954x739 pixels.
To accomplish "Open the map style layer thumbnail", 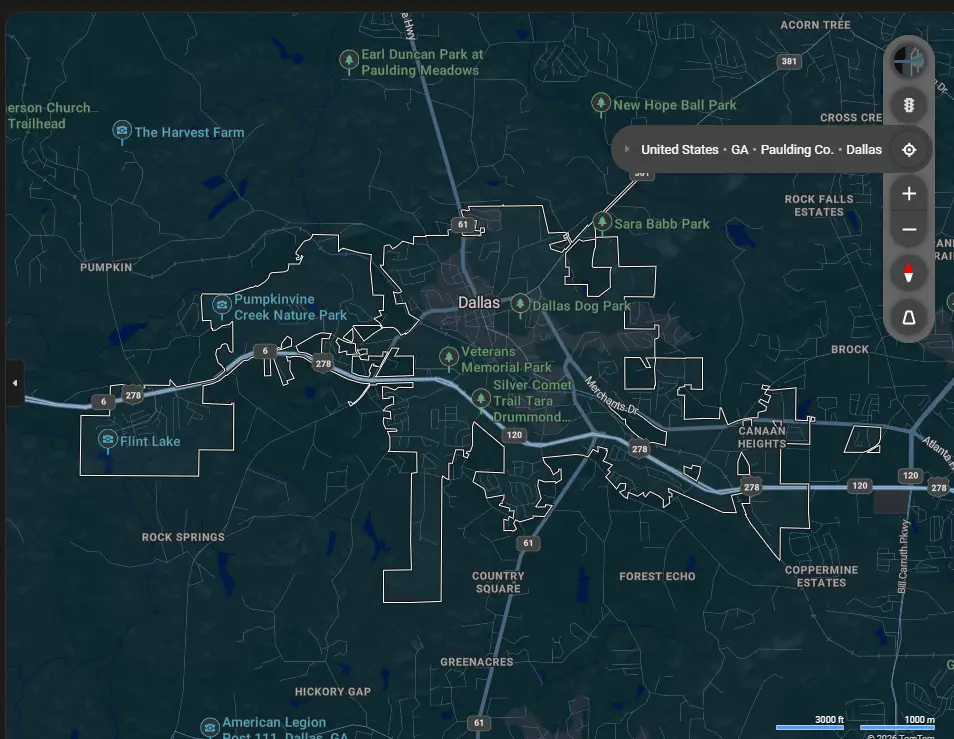I will [909, 61].
